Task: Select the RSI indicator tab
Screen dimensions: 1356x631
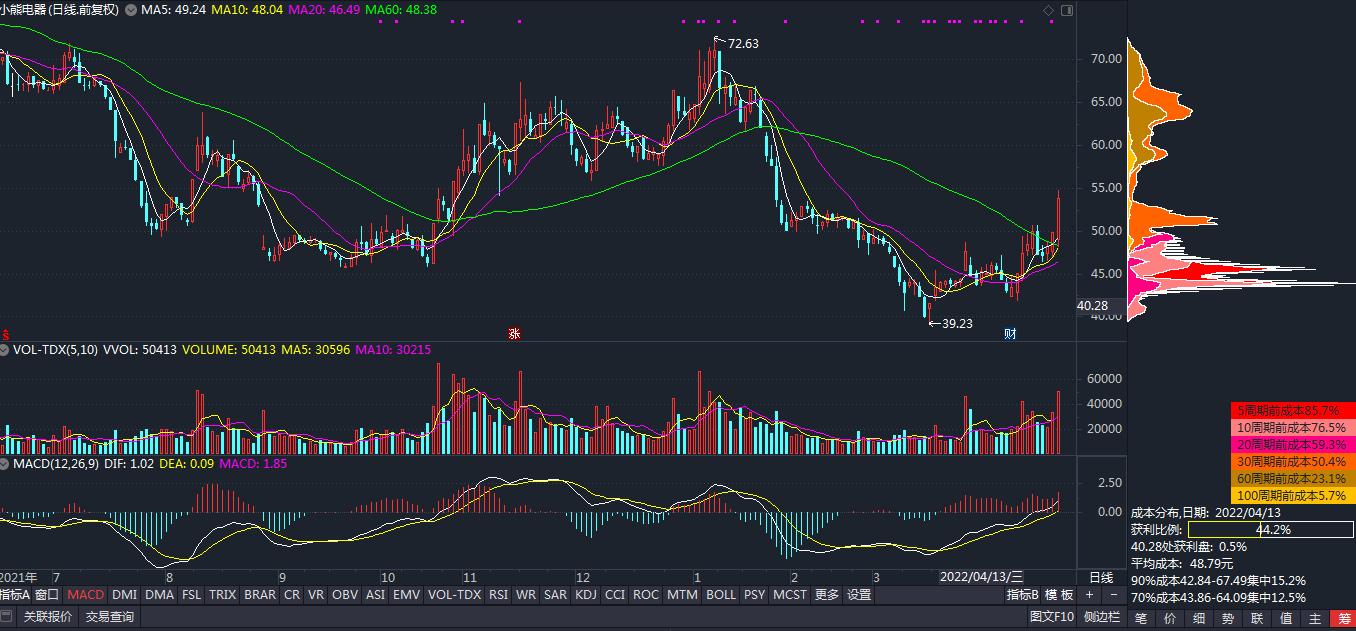Action: pyautogui.click(x=498, y=594)
